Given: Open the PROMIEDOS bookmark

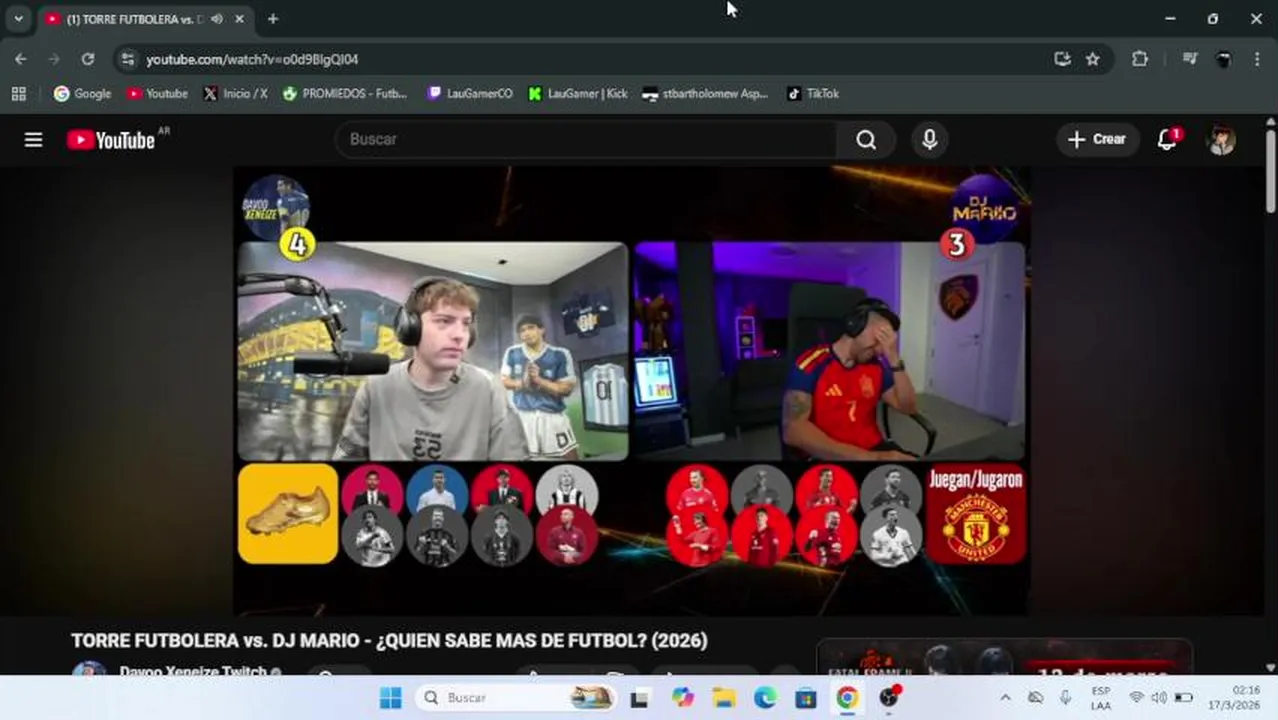Looking at the screenshot, I should 345,94.
